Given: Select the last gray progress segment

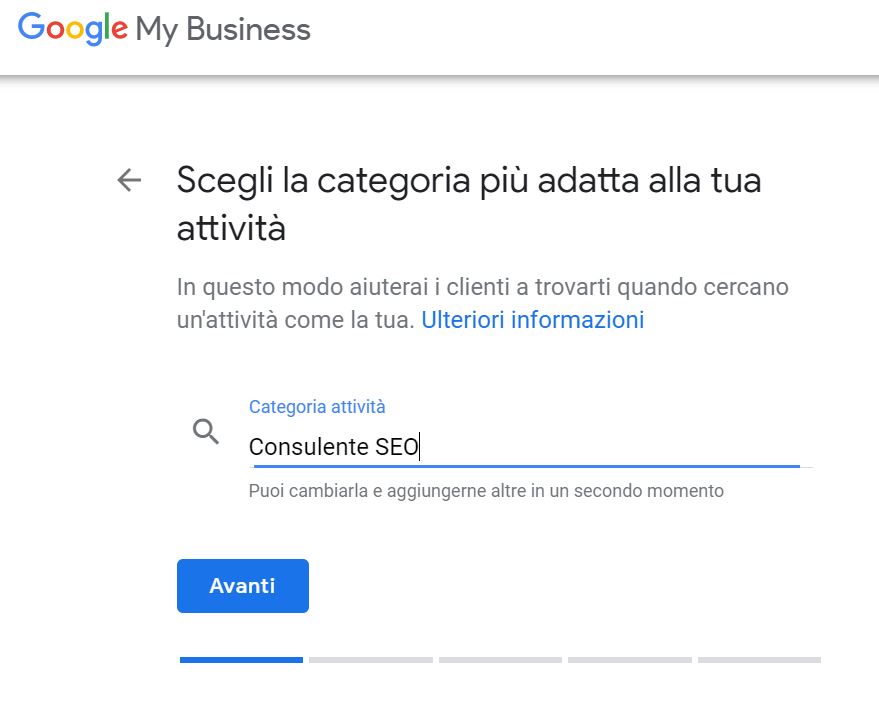Looking at the screenshot, I should click(x=759, y=660).
